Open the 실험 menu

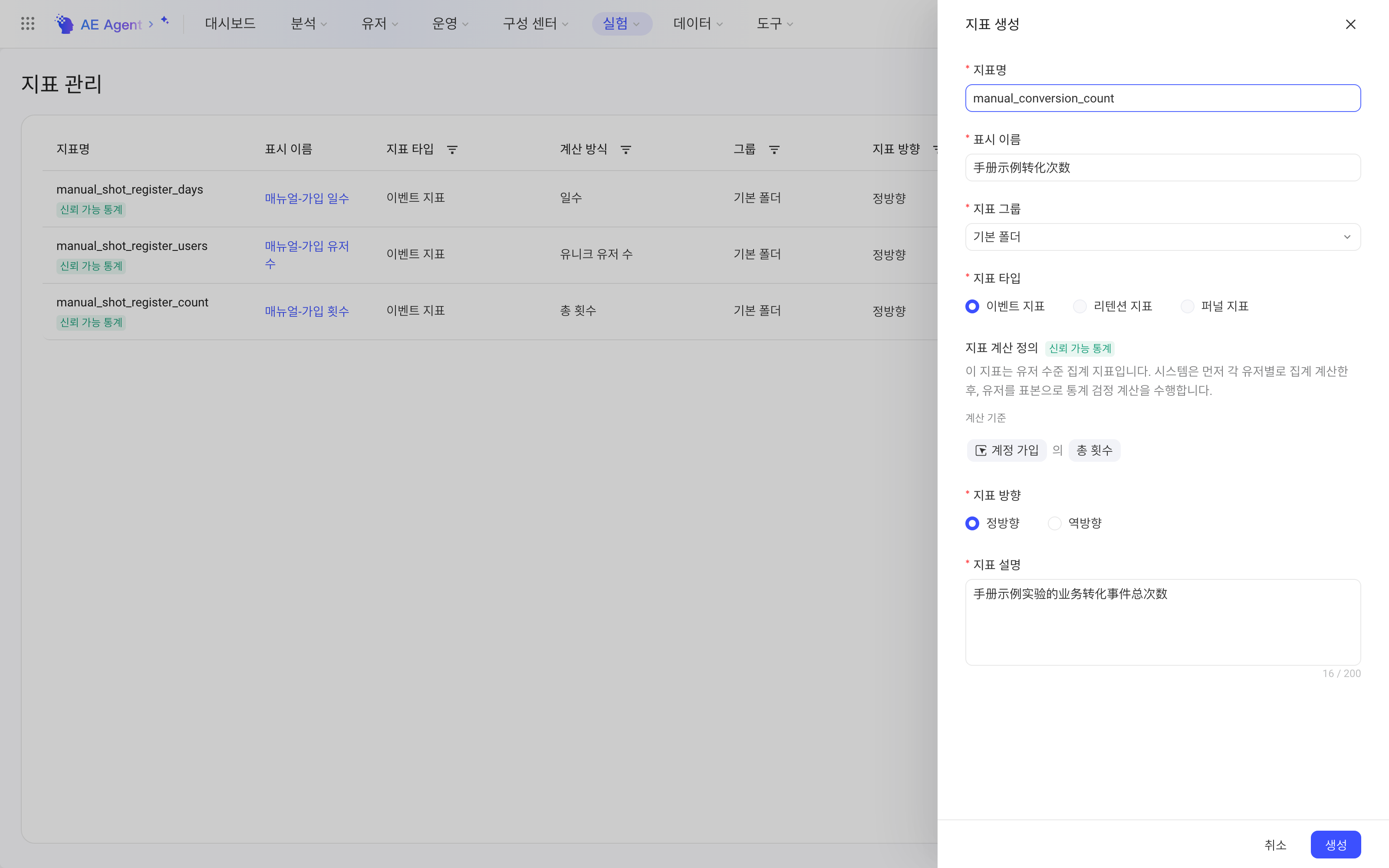pos(622,23)
